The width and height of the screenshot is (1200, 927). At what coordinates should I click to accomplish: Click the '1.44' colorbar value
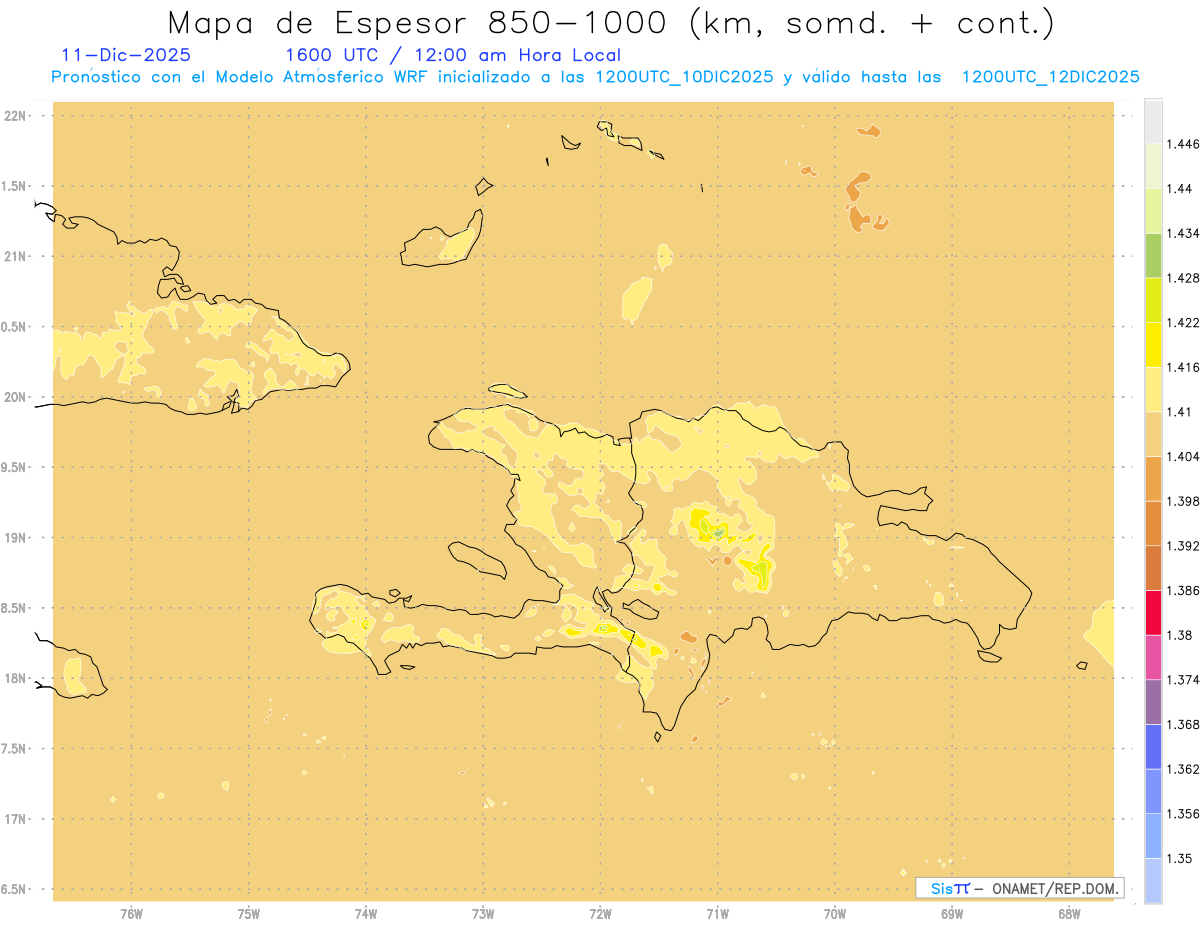coord(1179,189)
